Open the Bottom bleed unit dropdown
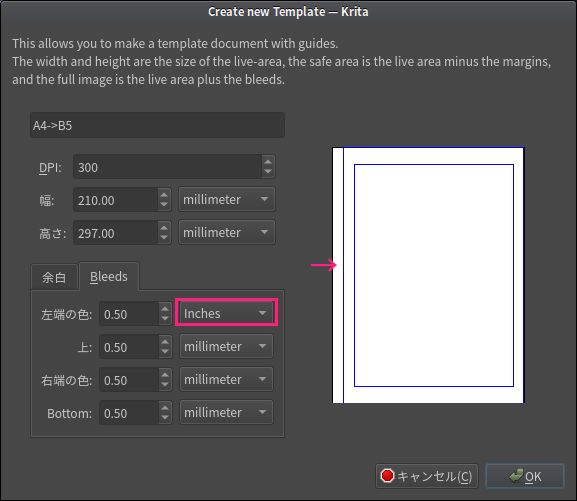Image resolution: width=577 pixels, height=501 pixels. 226,412
